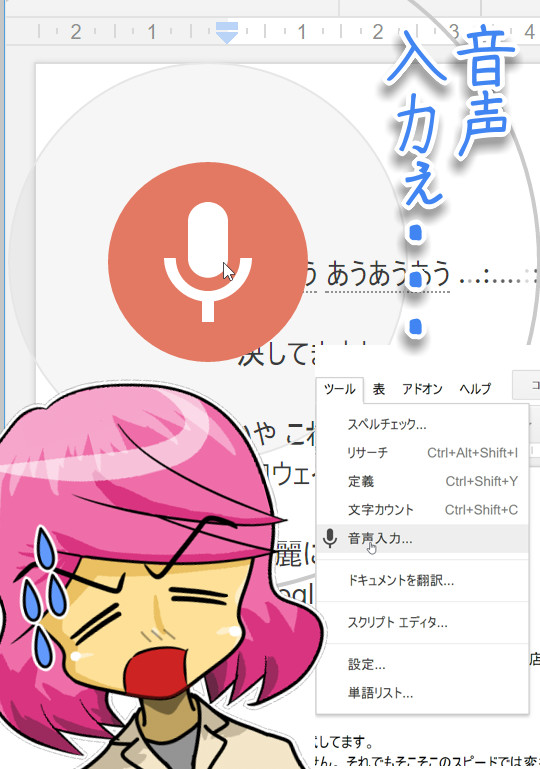The width and height of the screenshot is (540, 769).
Task: Open the アドオン menu
Action: 422,389
